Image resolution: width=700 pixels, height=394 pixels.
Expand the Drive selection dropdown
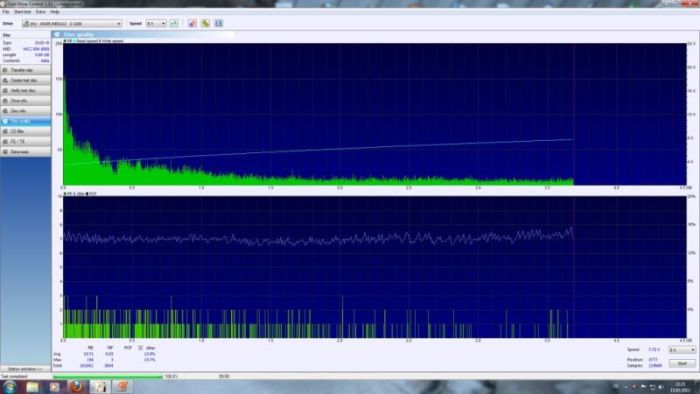pos(72,23)
